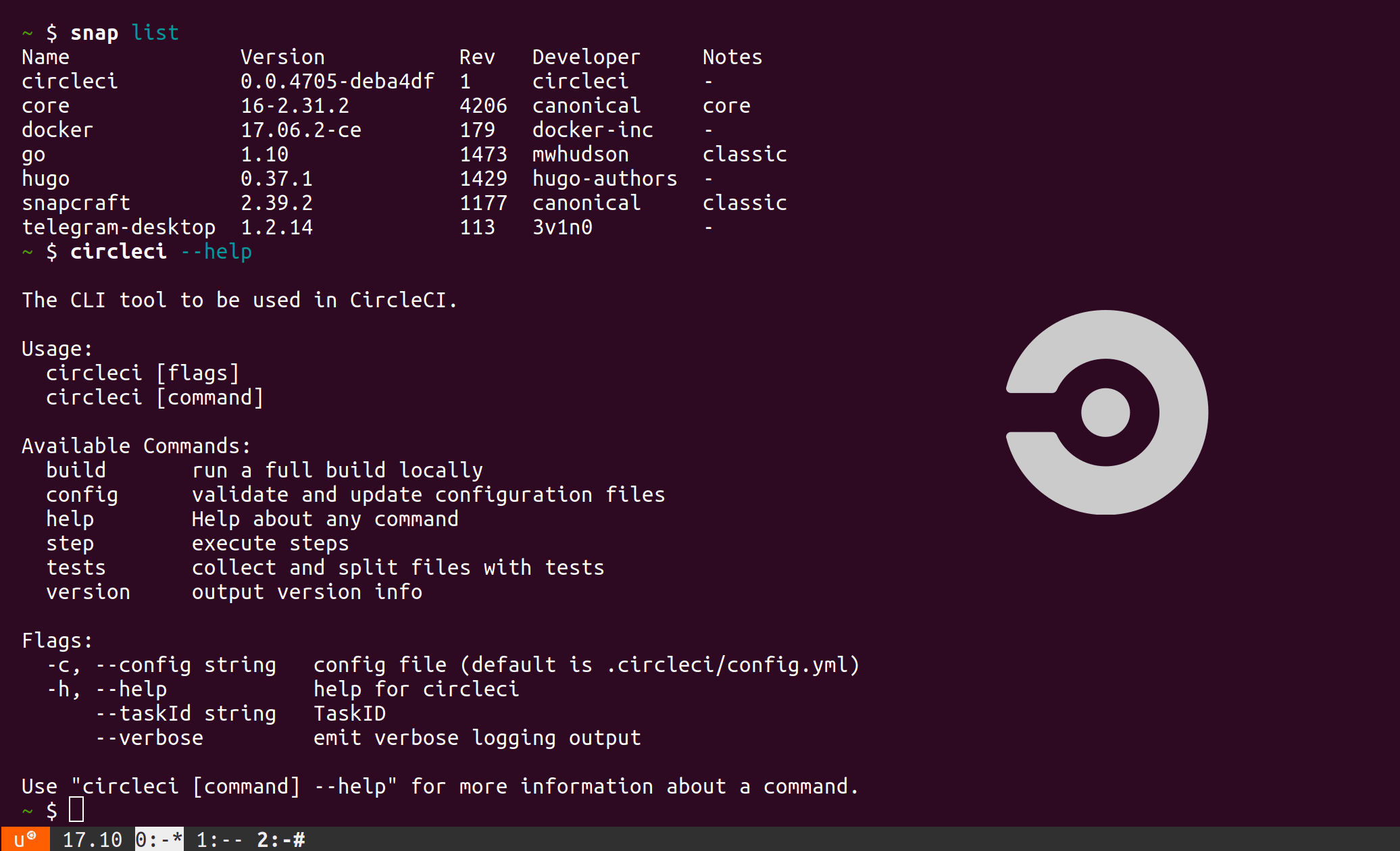
Task: Switch to byobu window tab 2
Action: point(280,840)
